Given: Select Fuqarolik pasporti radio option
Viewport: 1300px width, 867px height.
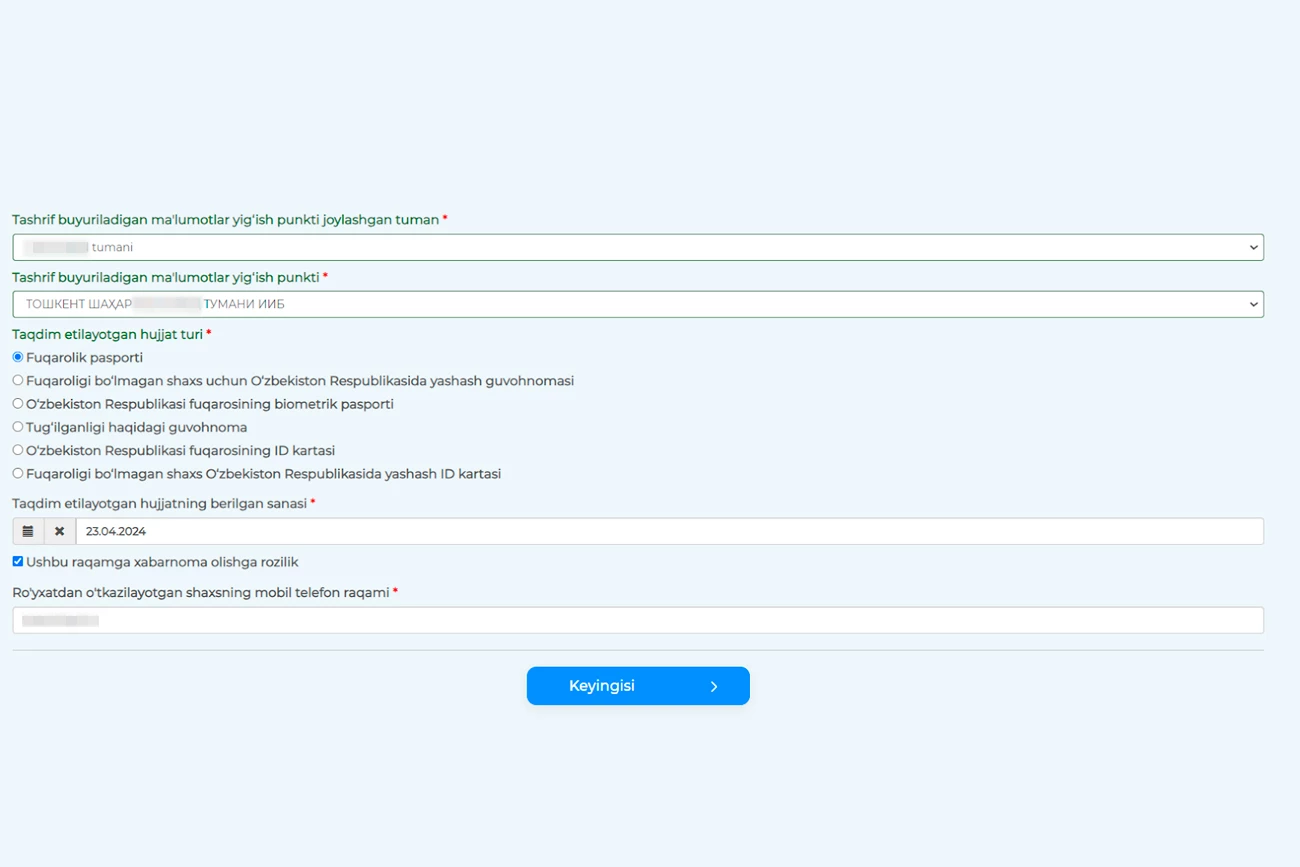Looking at the screenshot, I should [18, 357].
